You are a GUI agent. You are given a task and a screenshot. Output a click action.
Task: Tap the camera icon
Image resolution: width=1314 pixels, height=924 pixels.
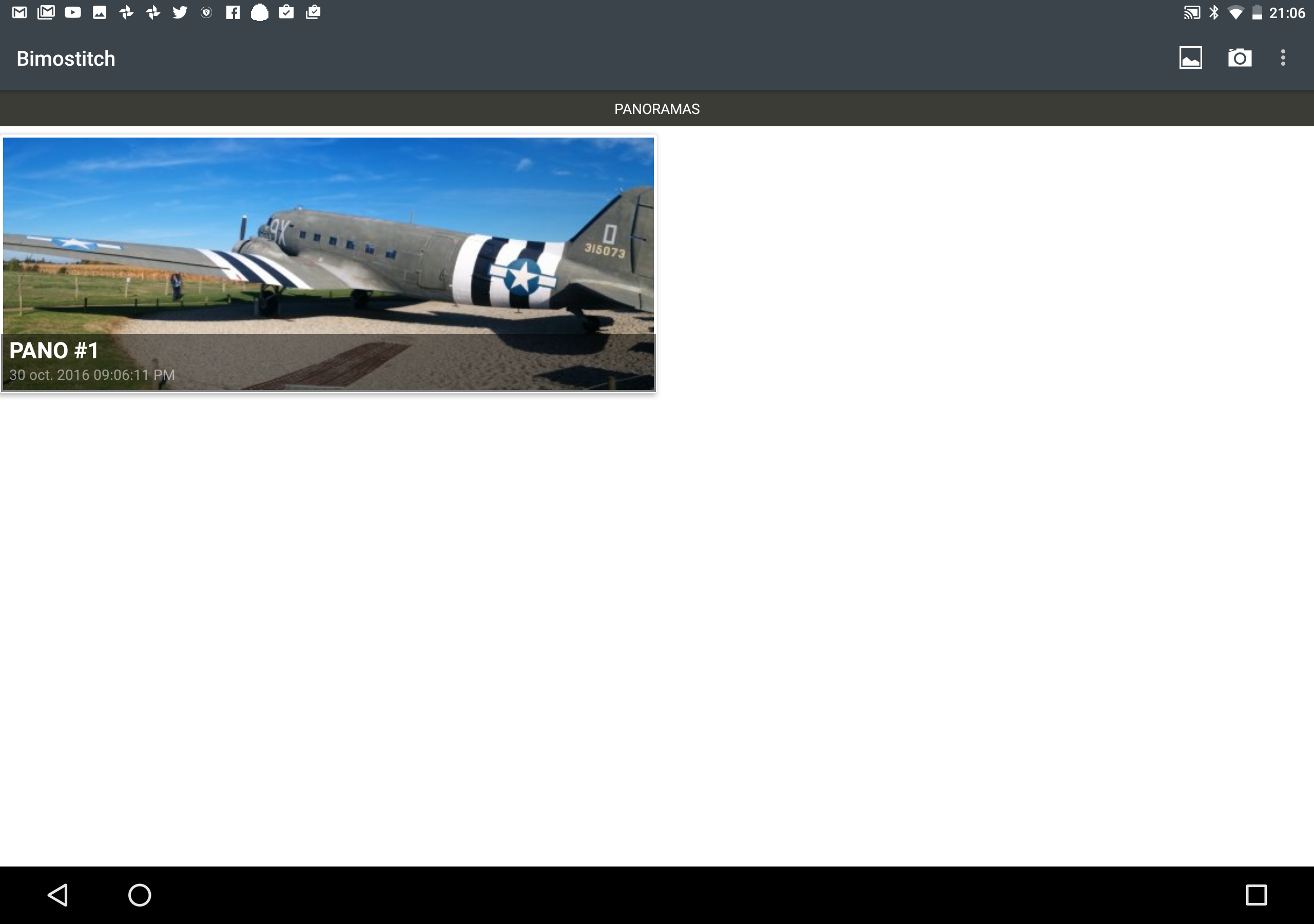1240,58
